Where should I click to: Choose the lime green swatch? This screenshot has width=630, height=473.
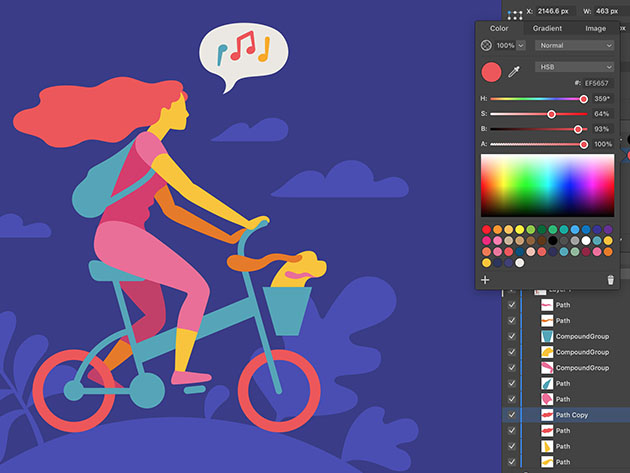(531, 229)
